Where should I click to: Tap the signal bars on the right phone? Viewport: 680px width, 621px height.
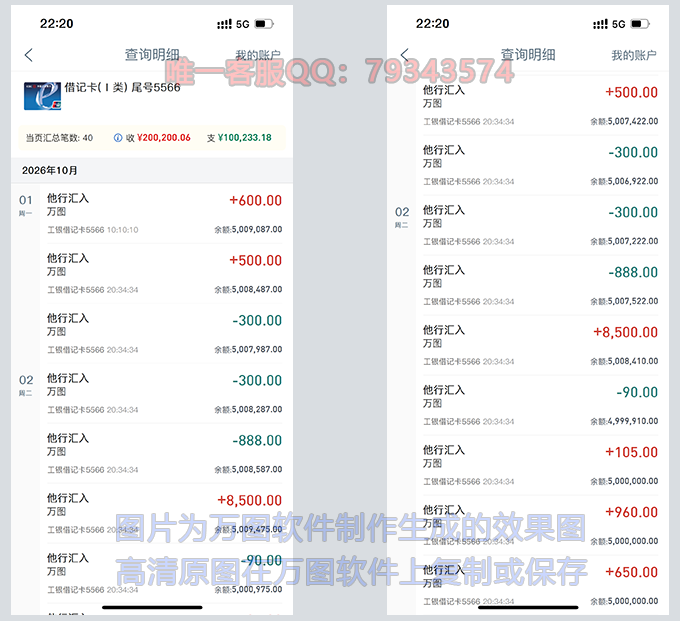601,23
